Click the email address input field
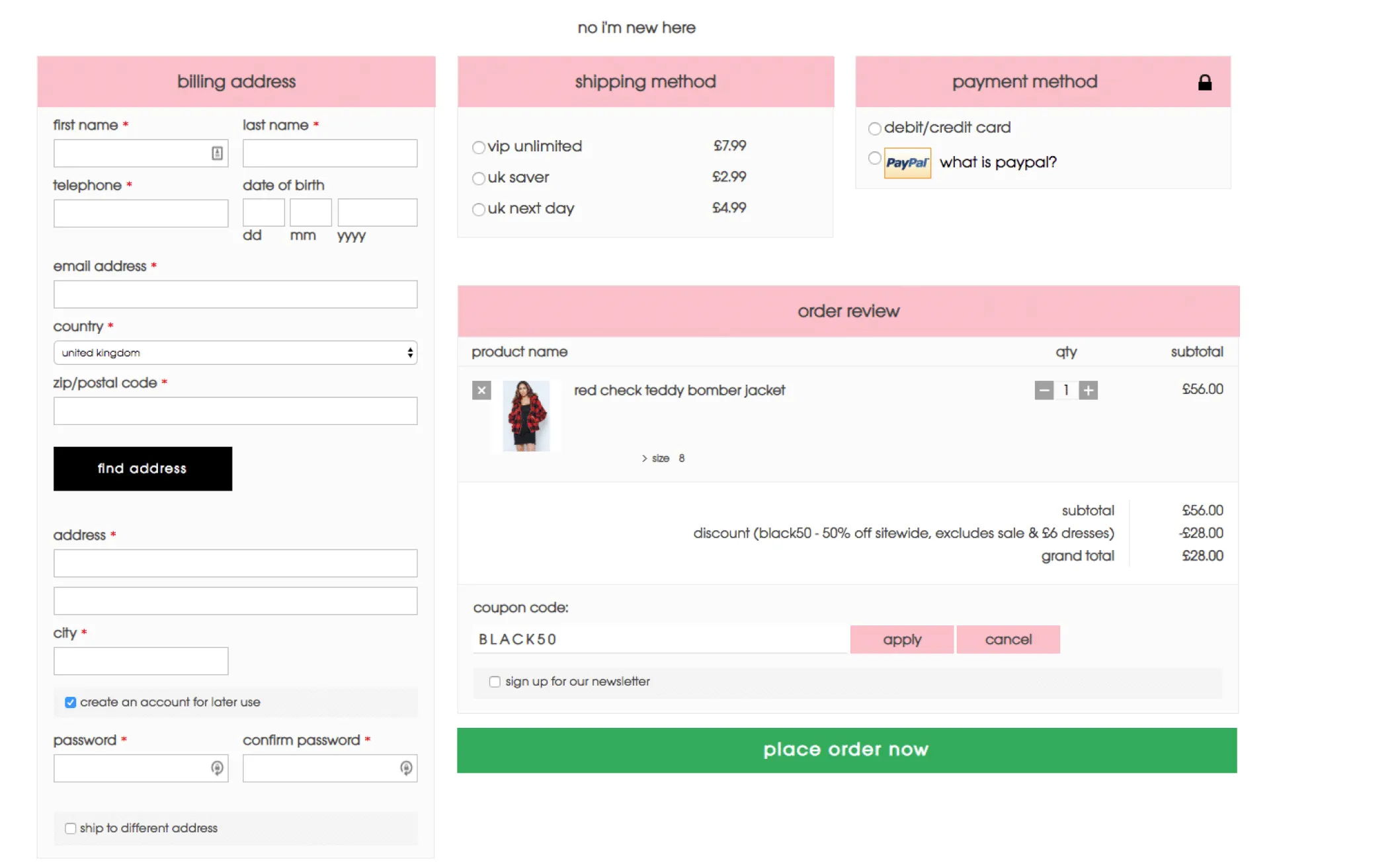The height and width of the screenshot is (868, 1398). click(235, 294)
